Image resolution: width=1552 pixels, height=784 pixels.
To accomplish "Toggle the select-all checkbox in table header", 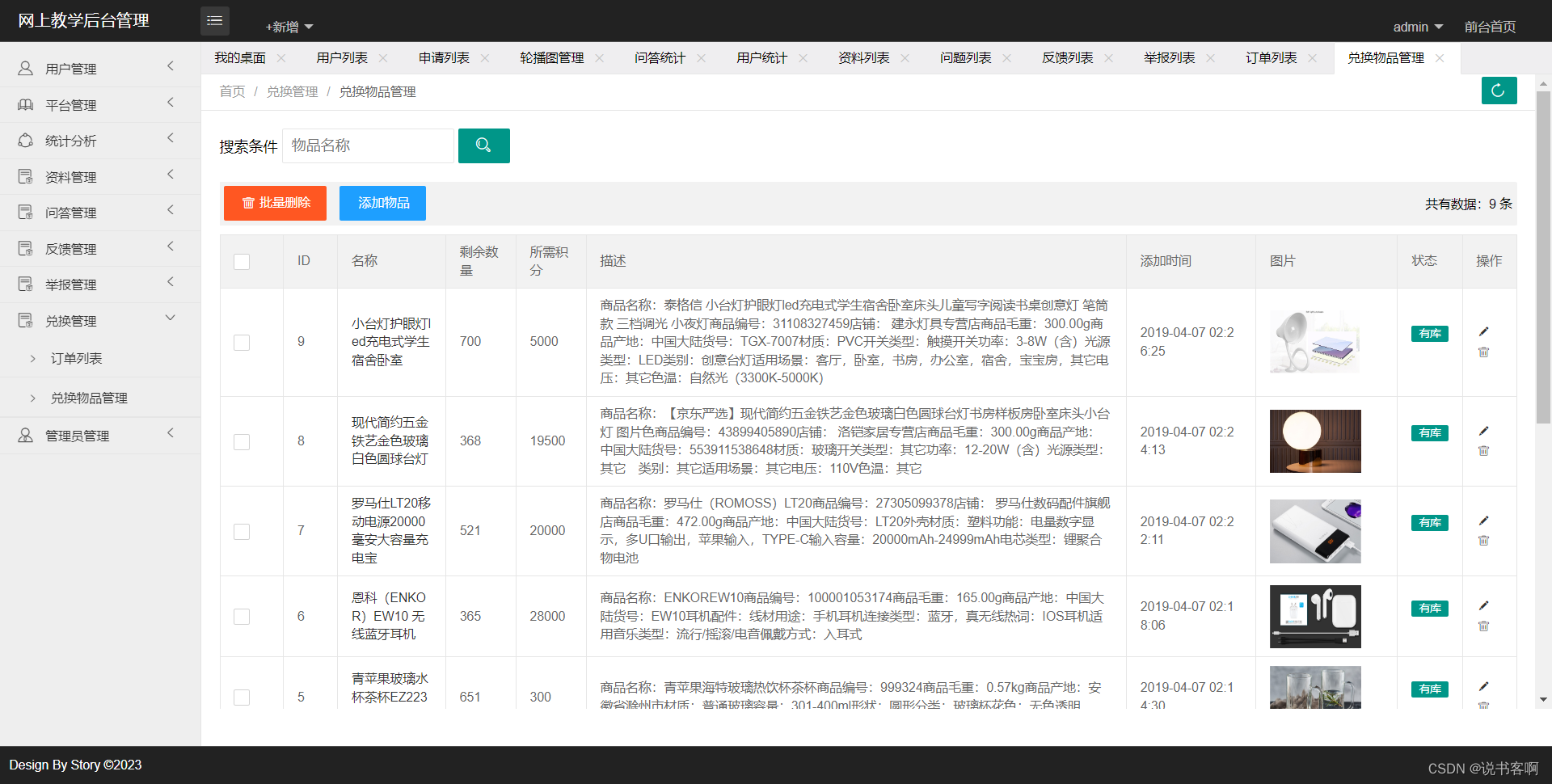I will point(242,262).
